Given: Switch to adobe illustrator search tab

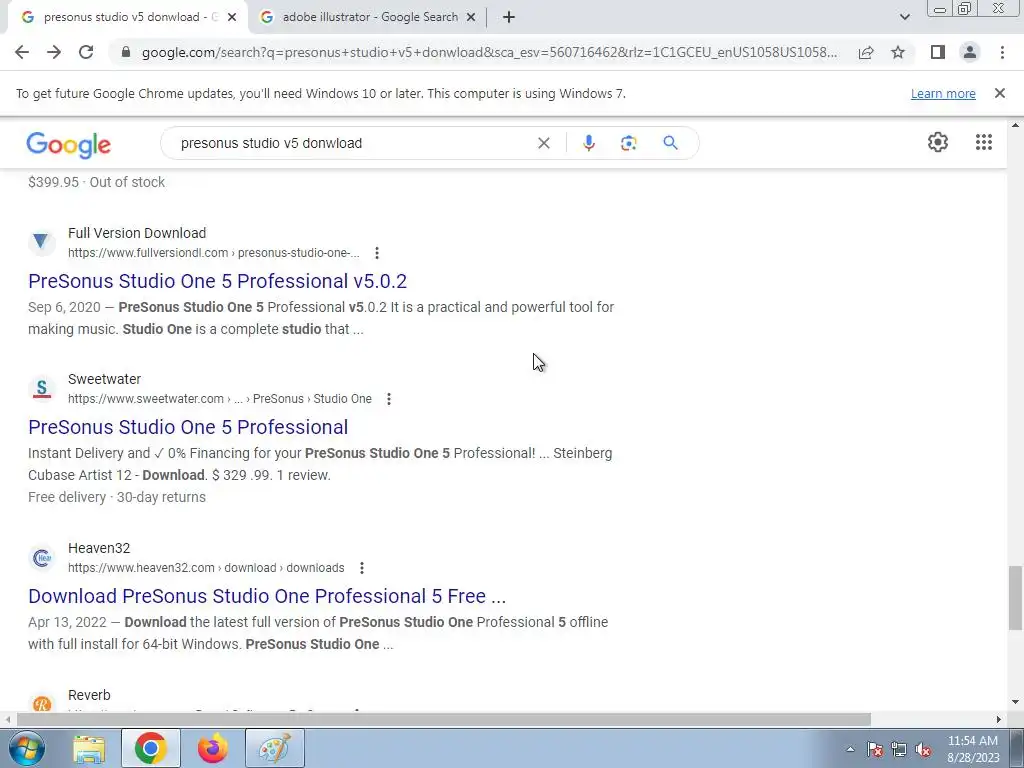Looking at the screenshot, I should click(x=370, y=18).
